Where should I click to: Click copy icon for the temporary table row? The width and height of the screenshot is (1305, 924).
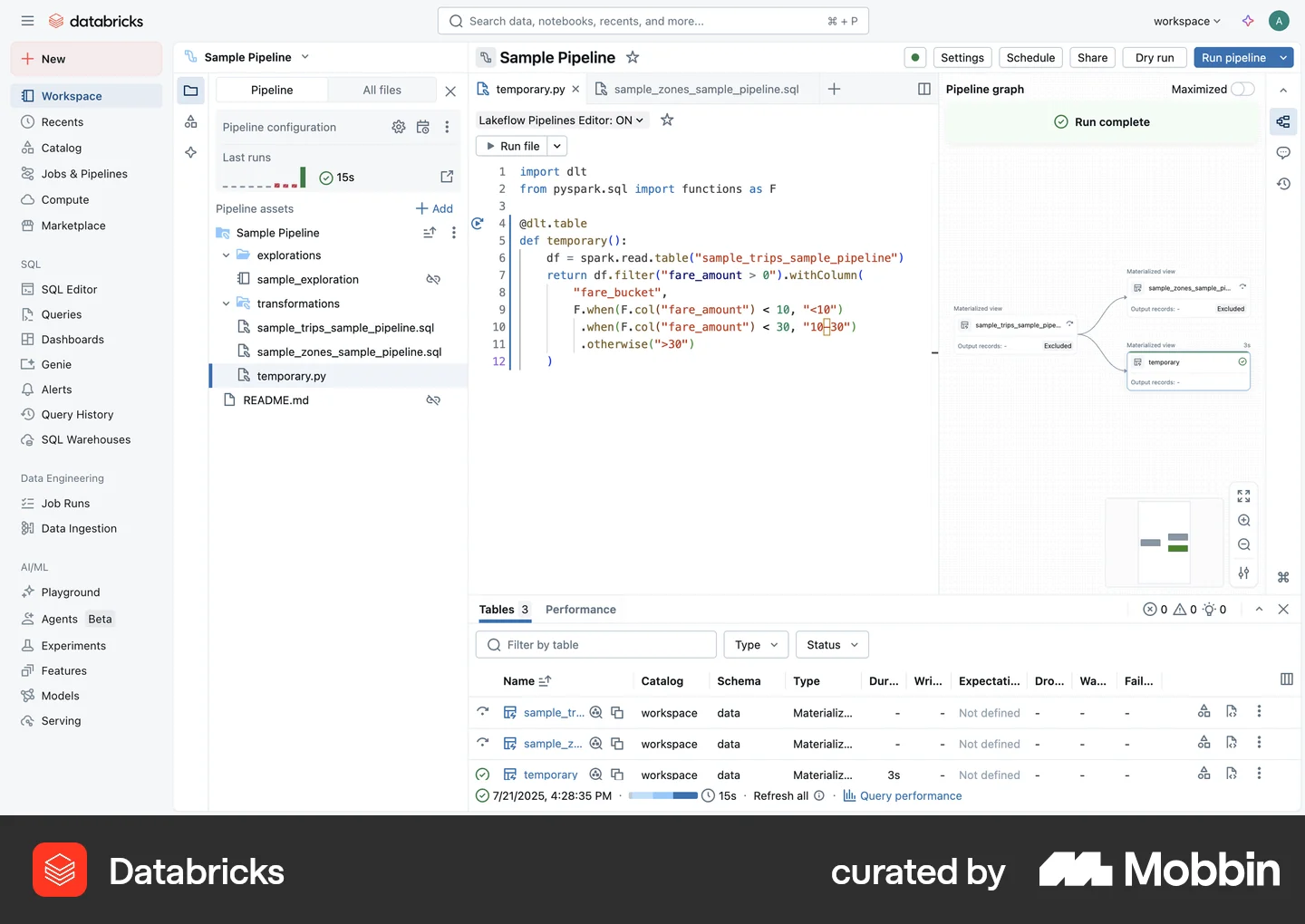coord(617,775)
